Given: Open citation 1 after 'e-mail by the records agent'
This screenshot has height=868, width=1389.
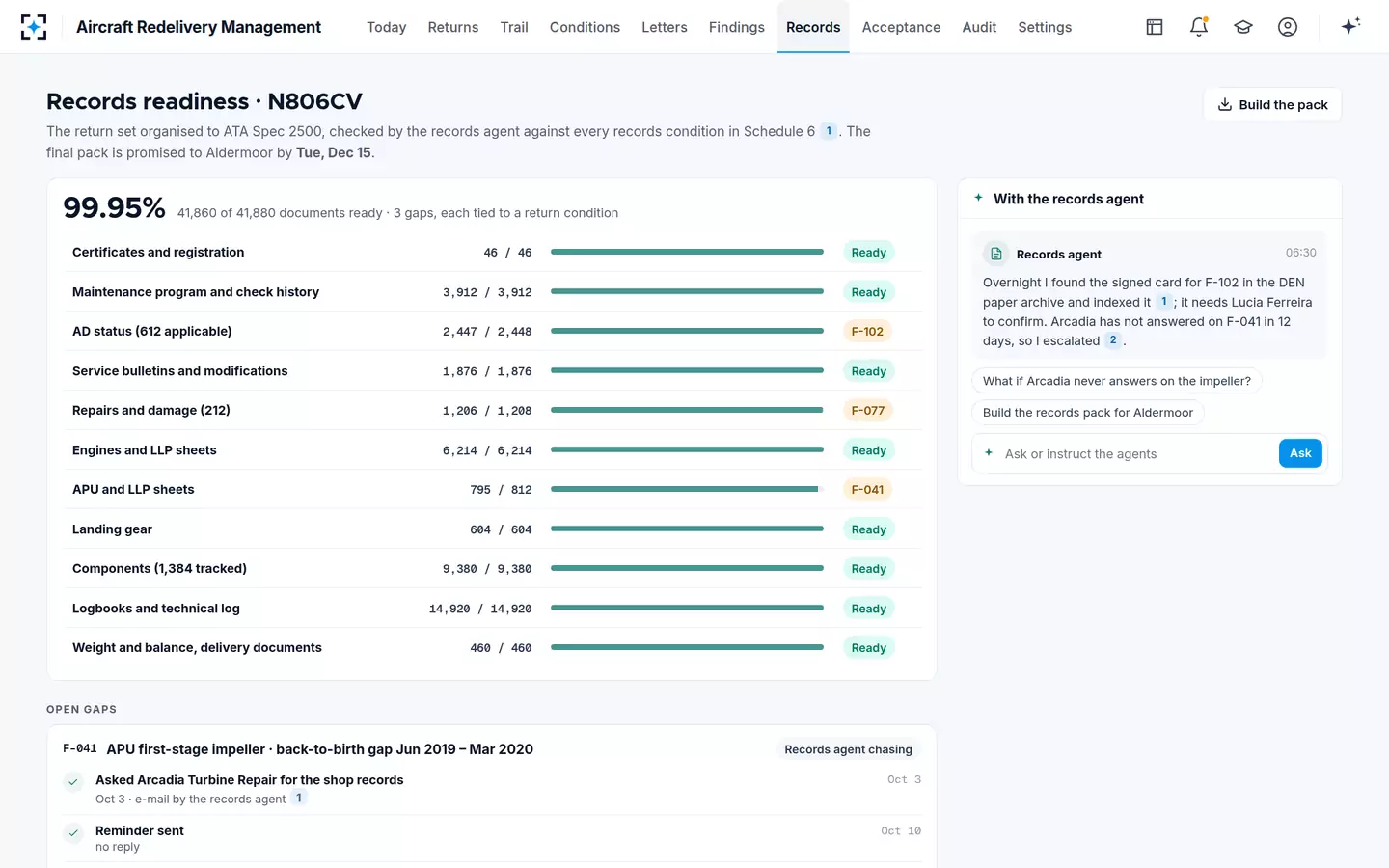Looking at the screenshot, I should (299, 799).
